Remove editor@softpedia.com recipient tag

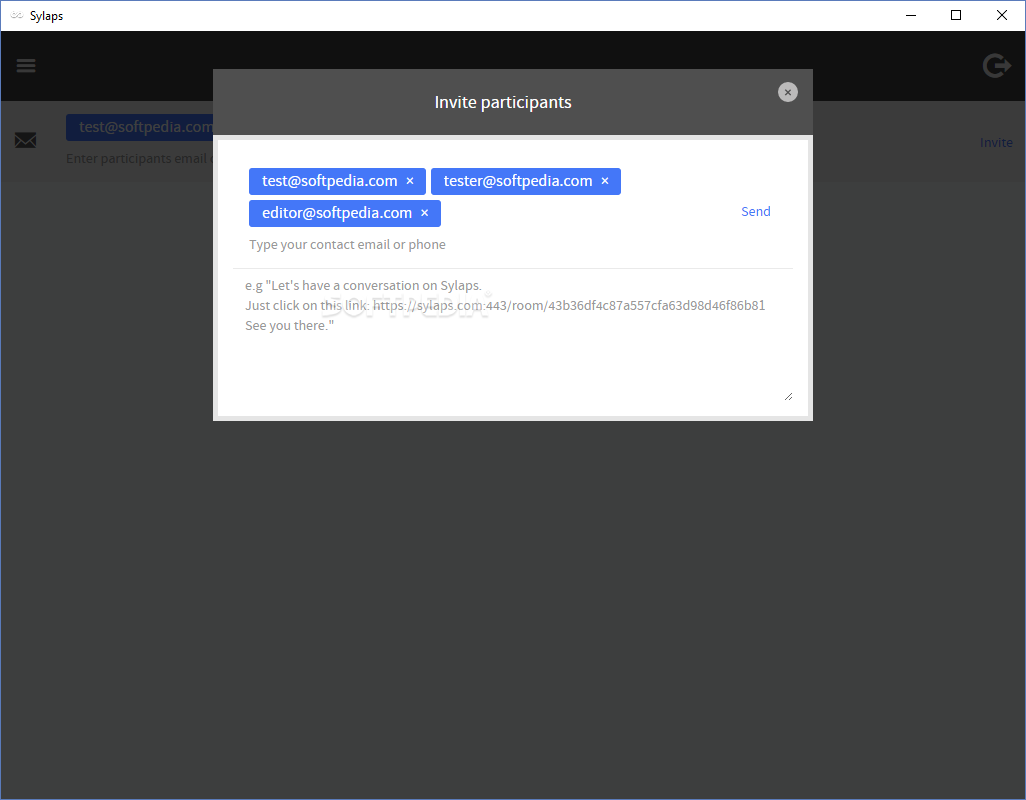425,213
